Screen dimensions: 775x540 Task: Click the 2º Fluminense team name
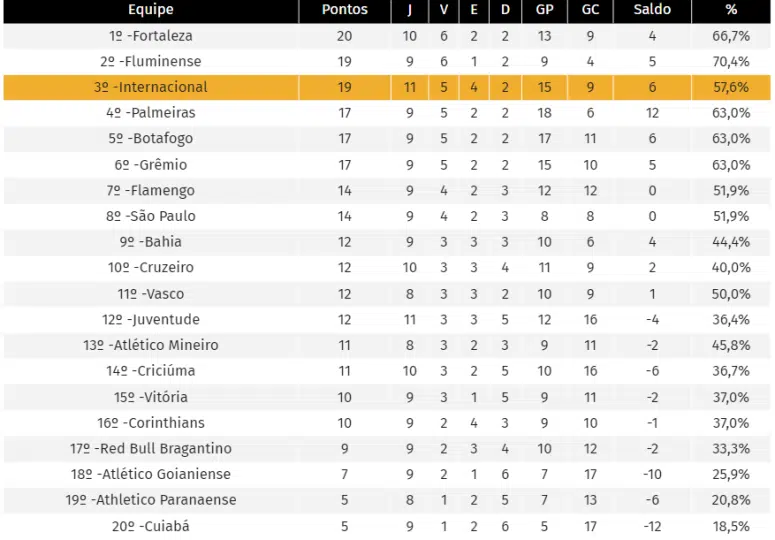(151, 62)
